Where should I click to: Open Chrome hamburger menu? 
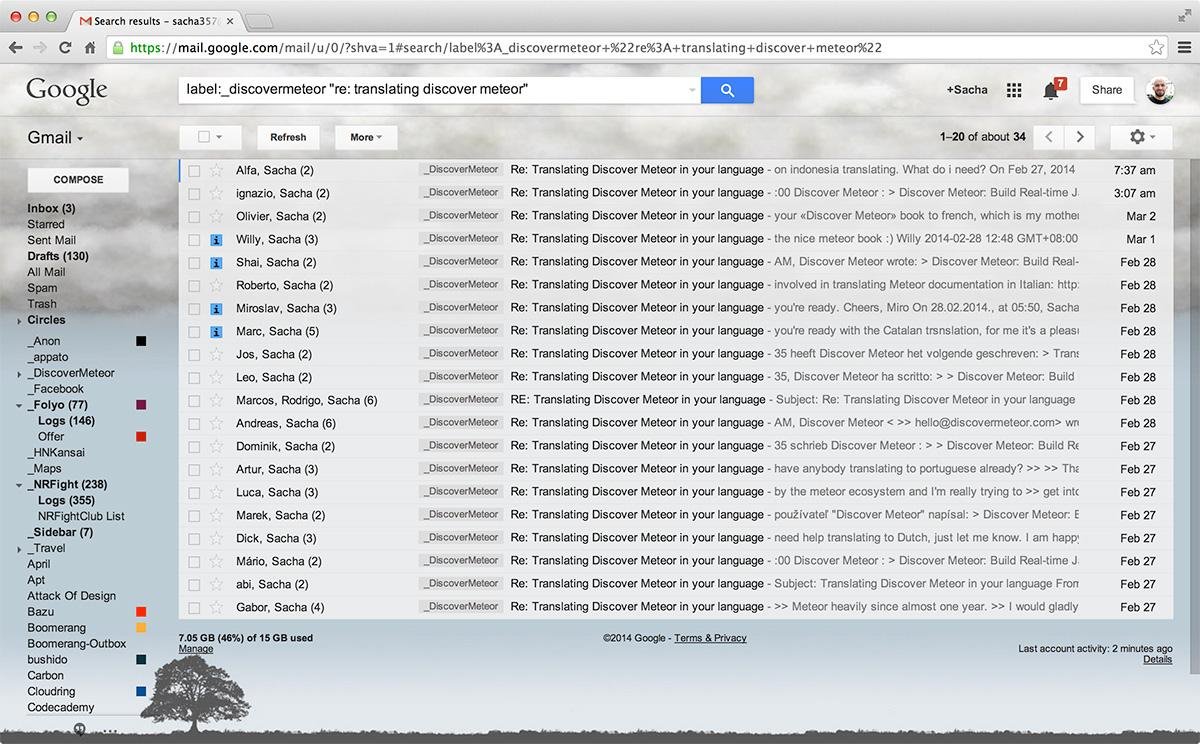tap(1184, 47)
